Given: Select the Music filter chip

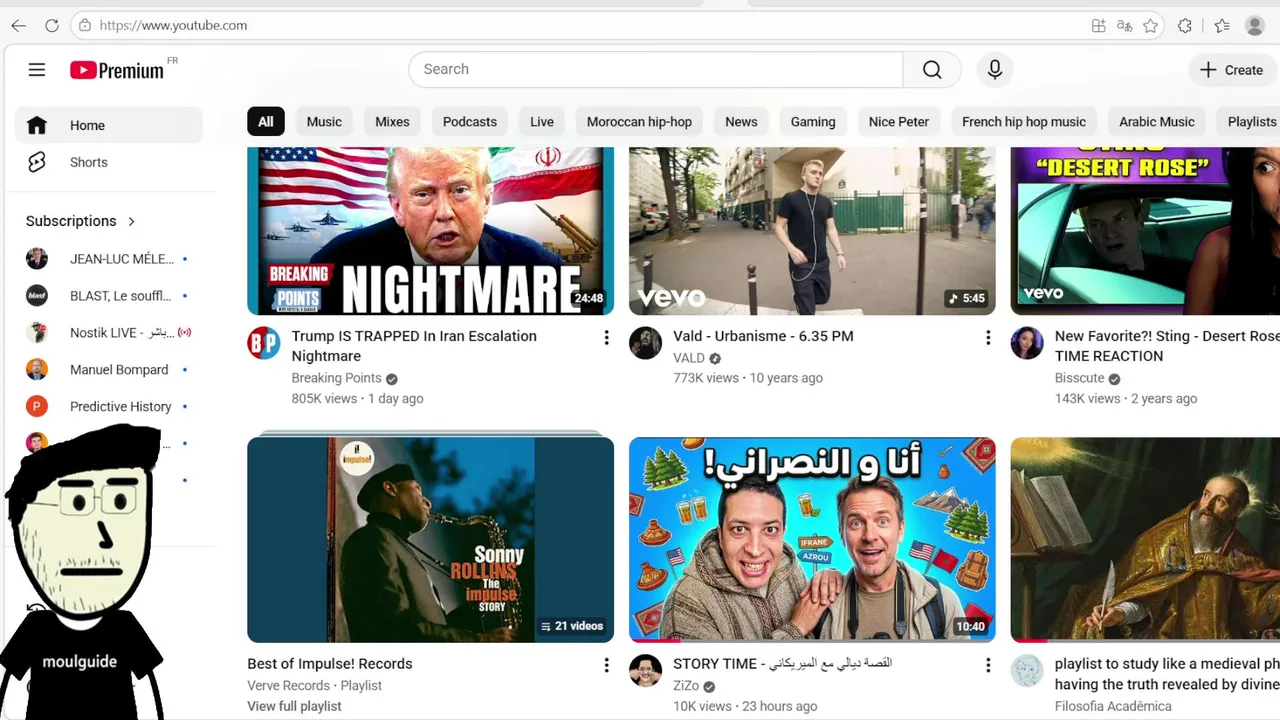Looking at the screenshot, I should (324, 122).
